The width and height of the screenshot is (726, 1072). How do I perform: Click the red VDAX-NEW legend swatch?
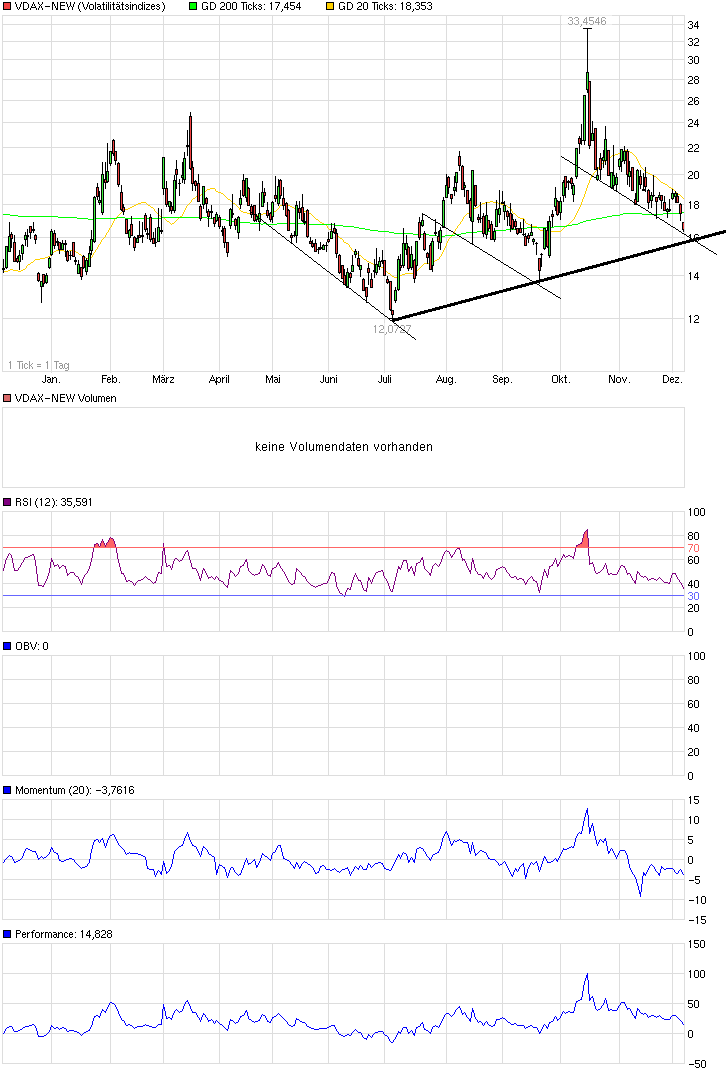pos(7,7)
